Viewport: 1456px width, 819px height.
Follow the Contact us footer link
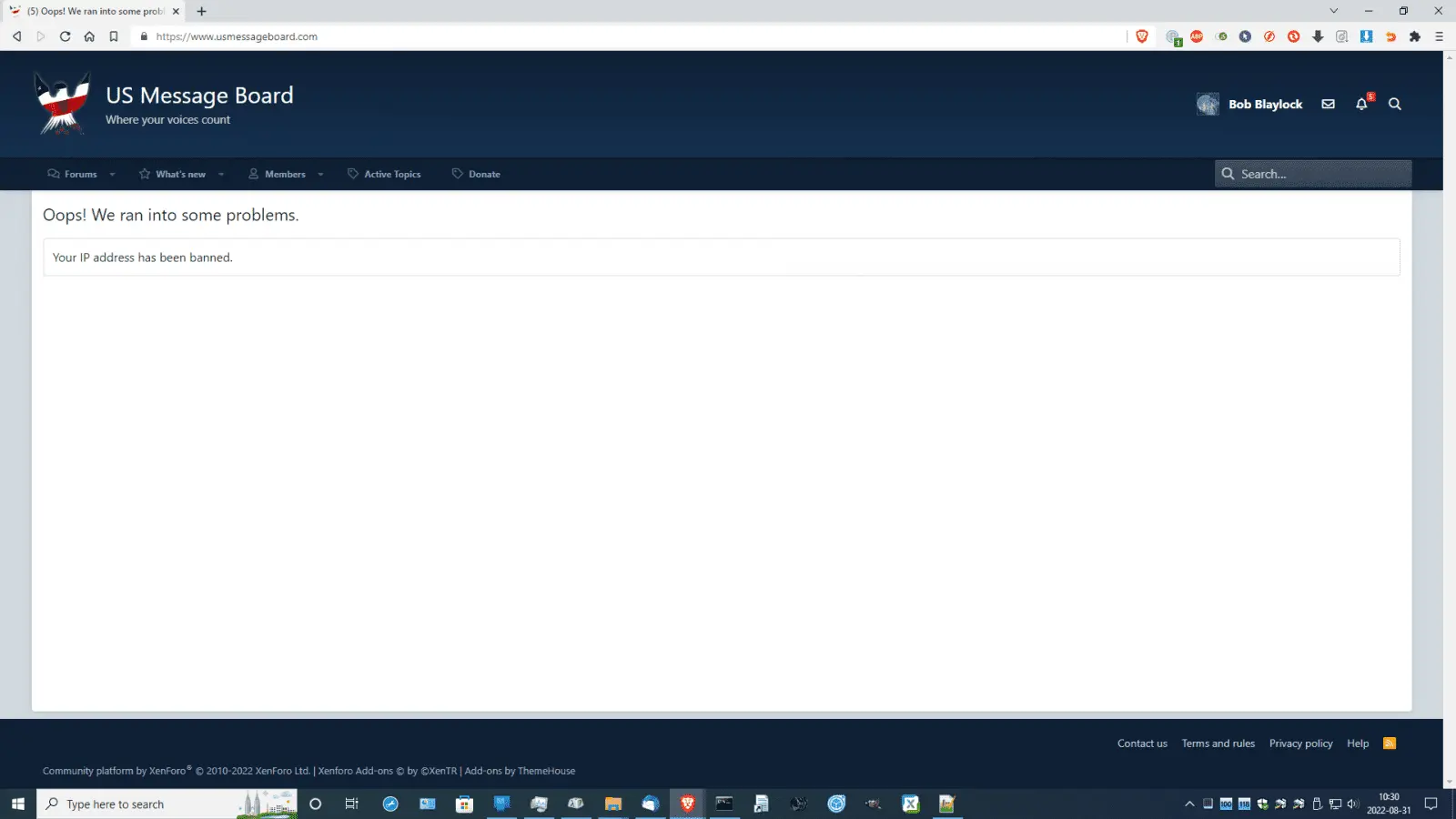click(x=1142, y=743)
